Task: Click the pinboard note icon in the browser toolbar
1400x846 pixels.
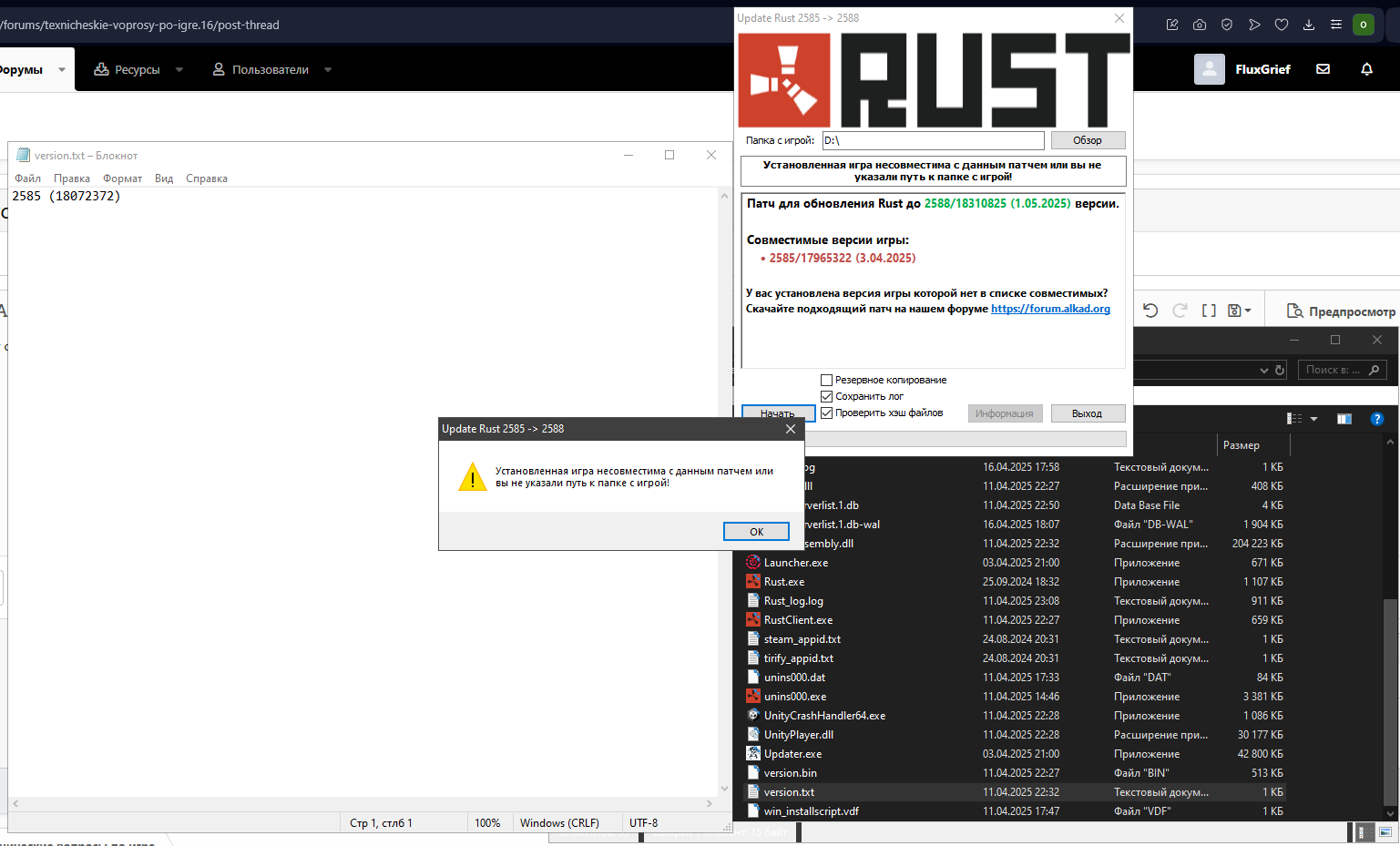Action: [1172, 25]
